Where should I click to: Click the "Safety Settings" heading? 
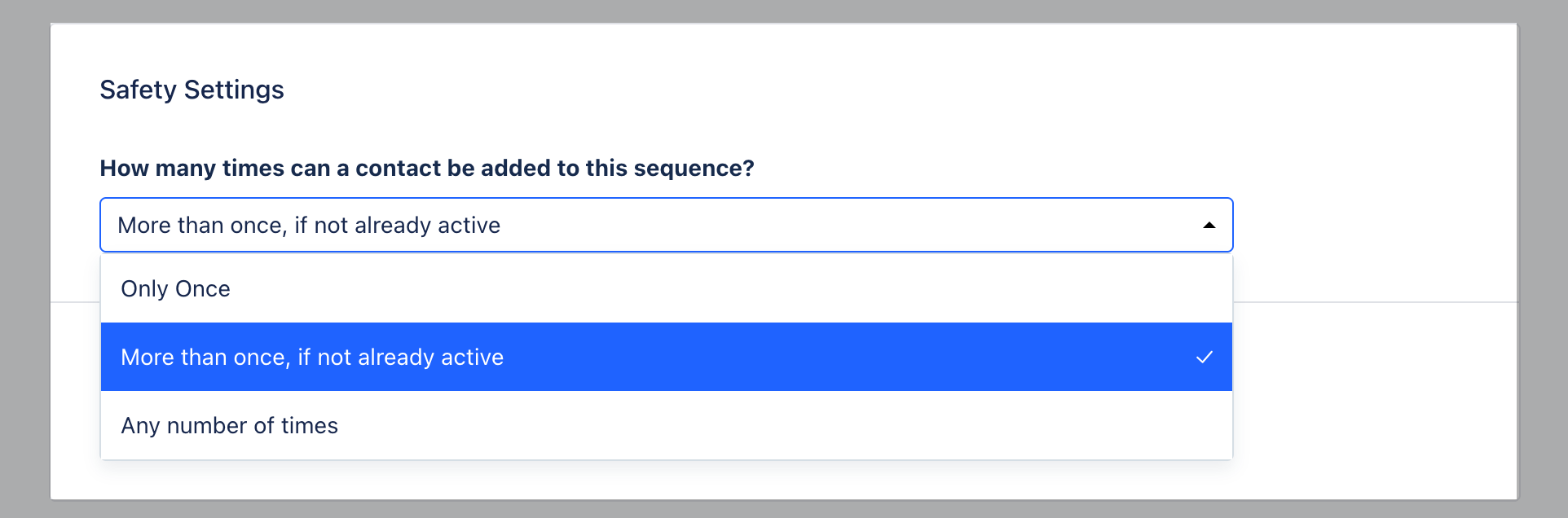192,90
